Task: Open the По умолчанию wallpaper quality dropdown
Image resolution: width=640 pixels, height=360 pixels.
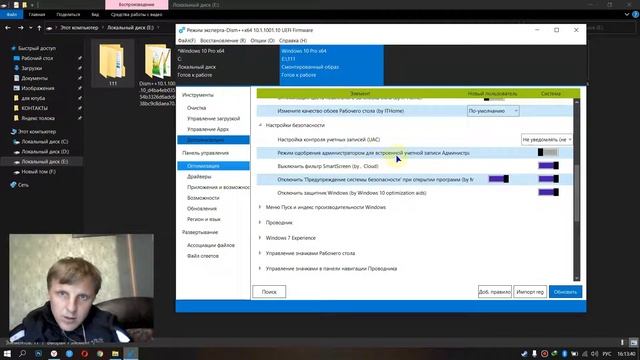Action: (493, 111)
